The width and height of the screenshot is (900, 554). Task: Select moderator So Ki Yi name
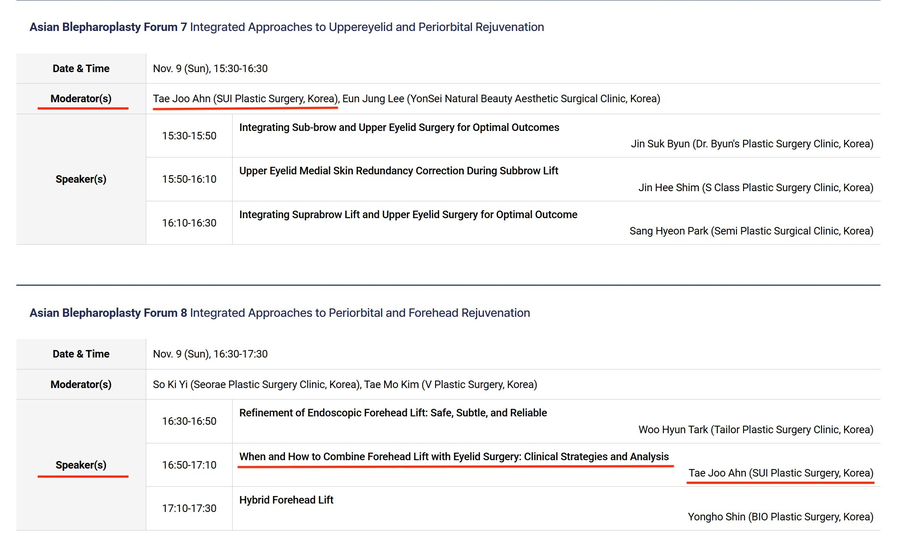click(x=256, y=384)
